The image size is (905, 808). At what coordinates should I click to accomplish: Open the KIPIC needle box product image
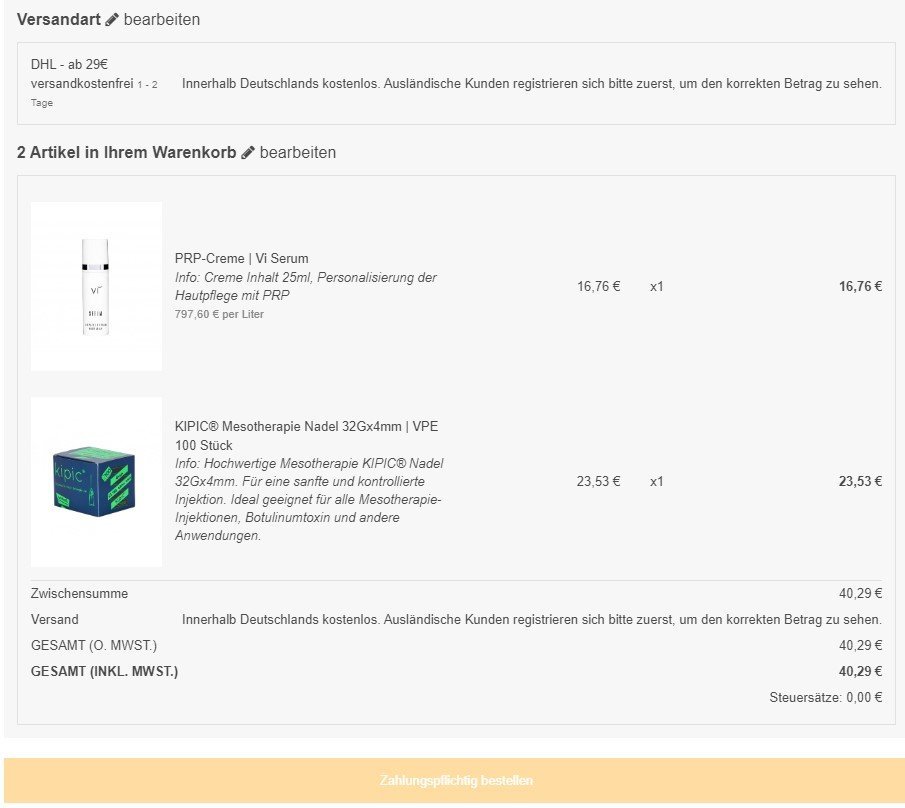pyautogui.click(x=96, y=482)
